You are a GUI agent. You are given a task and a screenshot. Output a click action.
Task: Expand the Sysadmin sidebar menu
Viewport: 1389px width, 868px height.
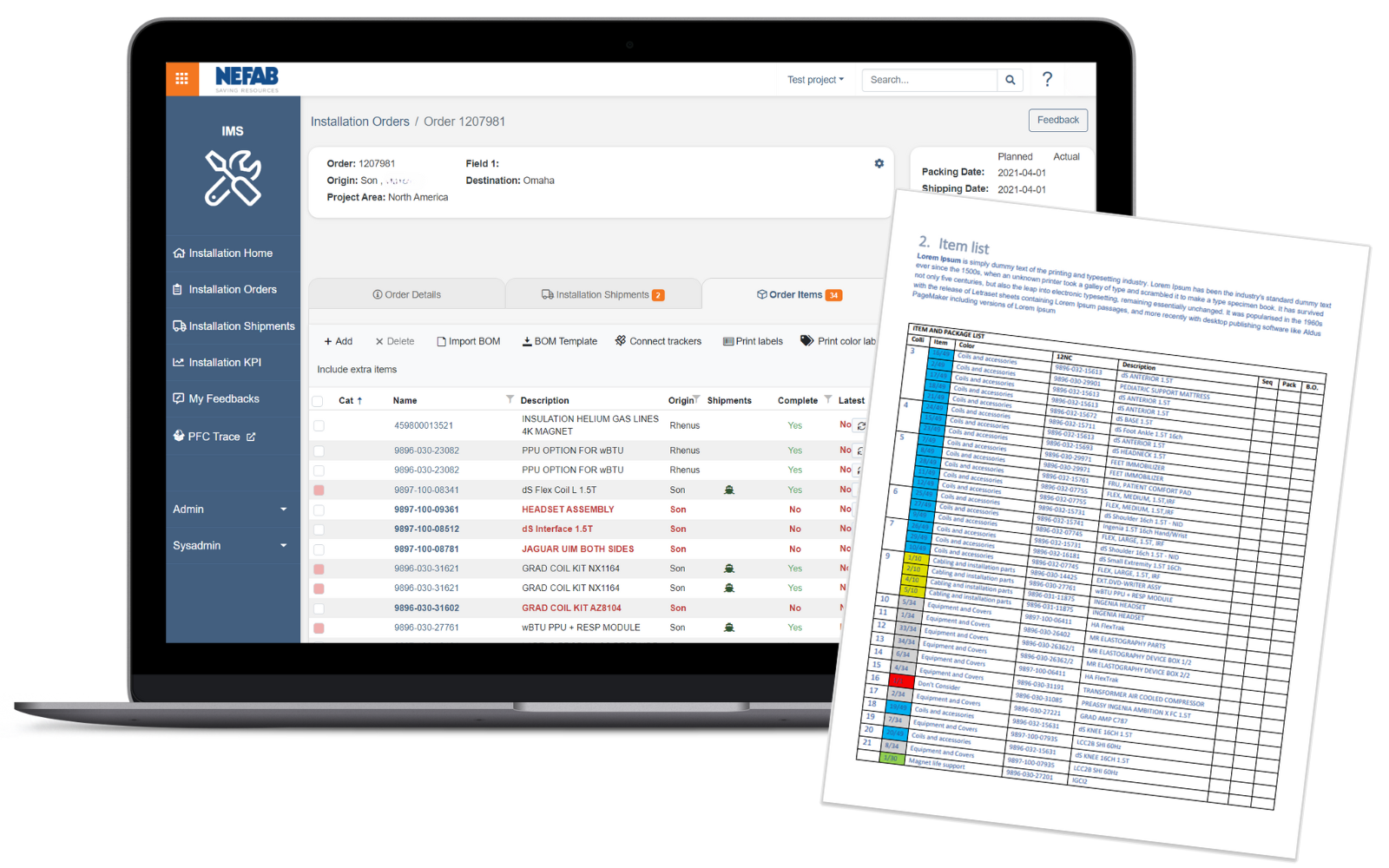(x=230, y=546)
